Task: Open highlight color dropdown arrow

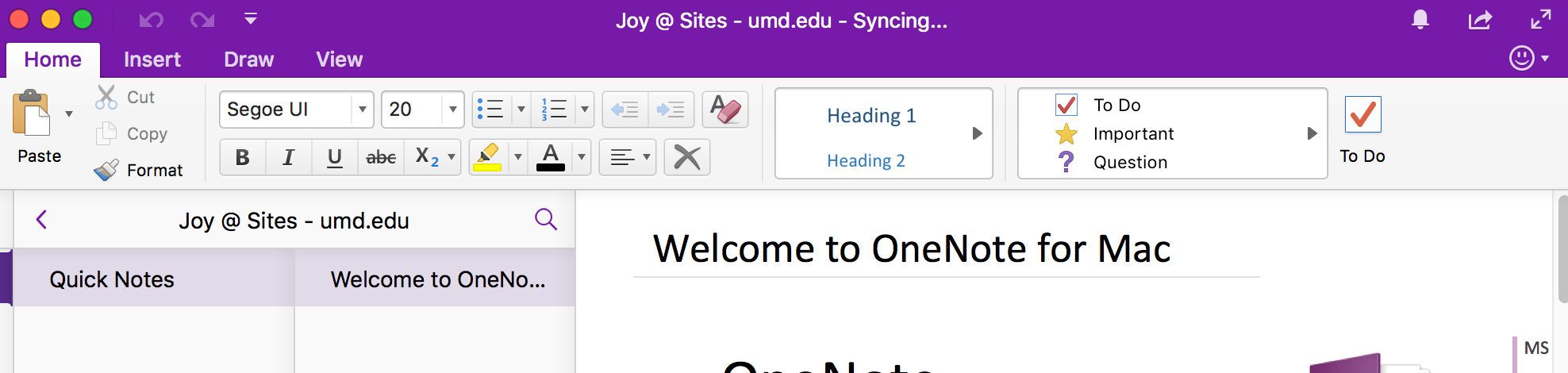Action: [x=518, y=157]
